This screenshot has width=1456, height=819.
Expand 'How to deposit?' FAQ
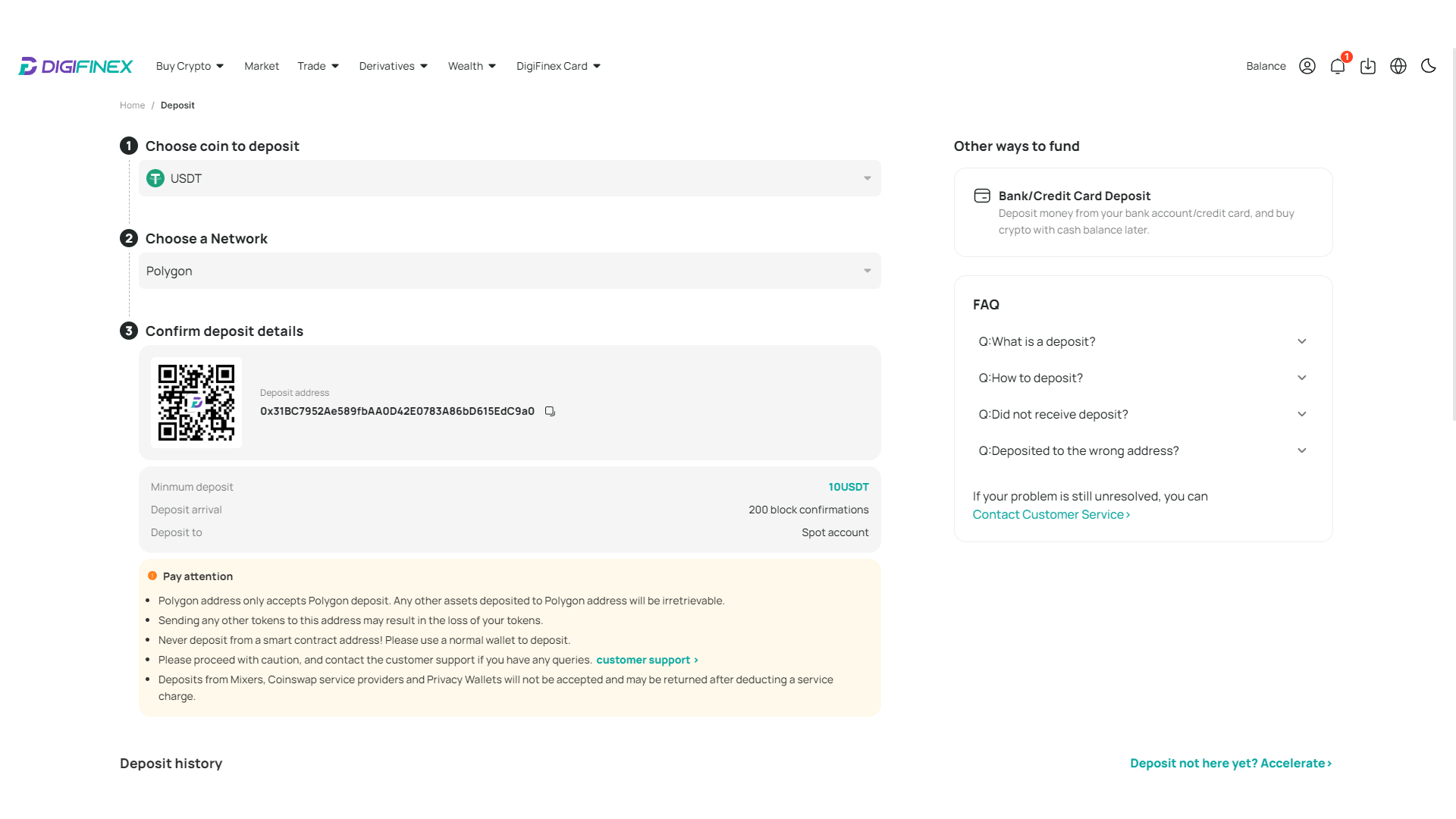click(1143, 378)
